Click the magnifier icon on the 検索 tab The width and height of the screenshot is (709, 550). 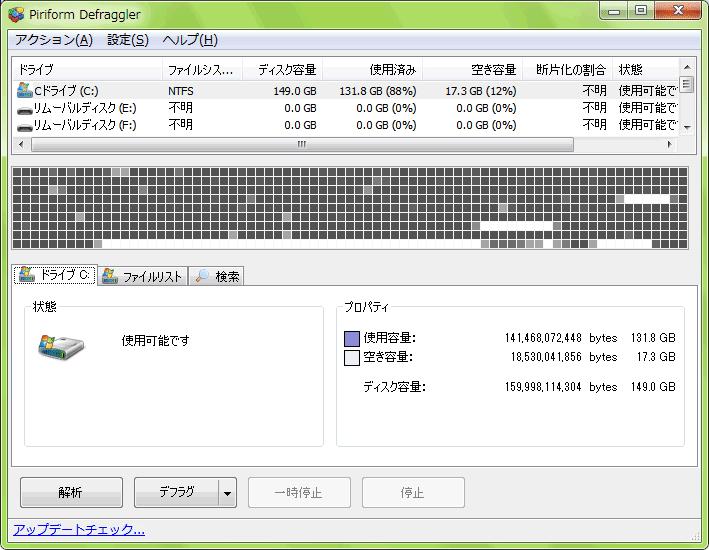(203, 275)
